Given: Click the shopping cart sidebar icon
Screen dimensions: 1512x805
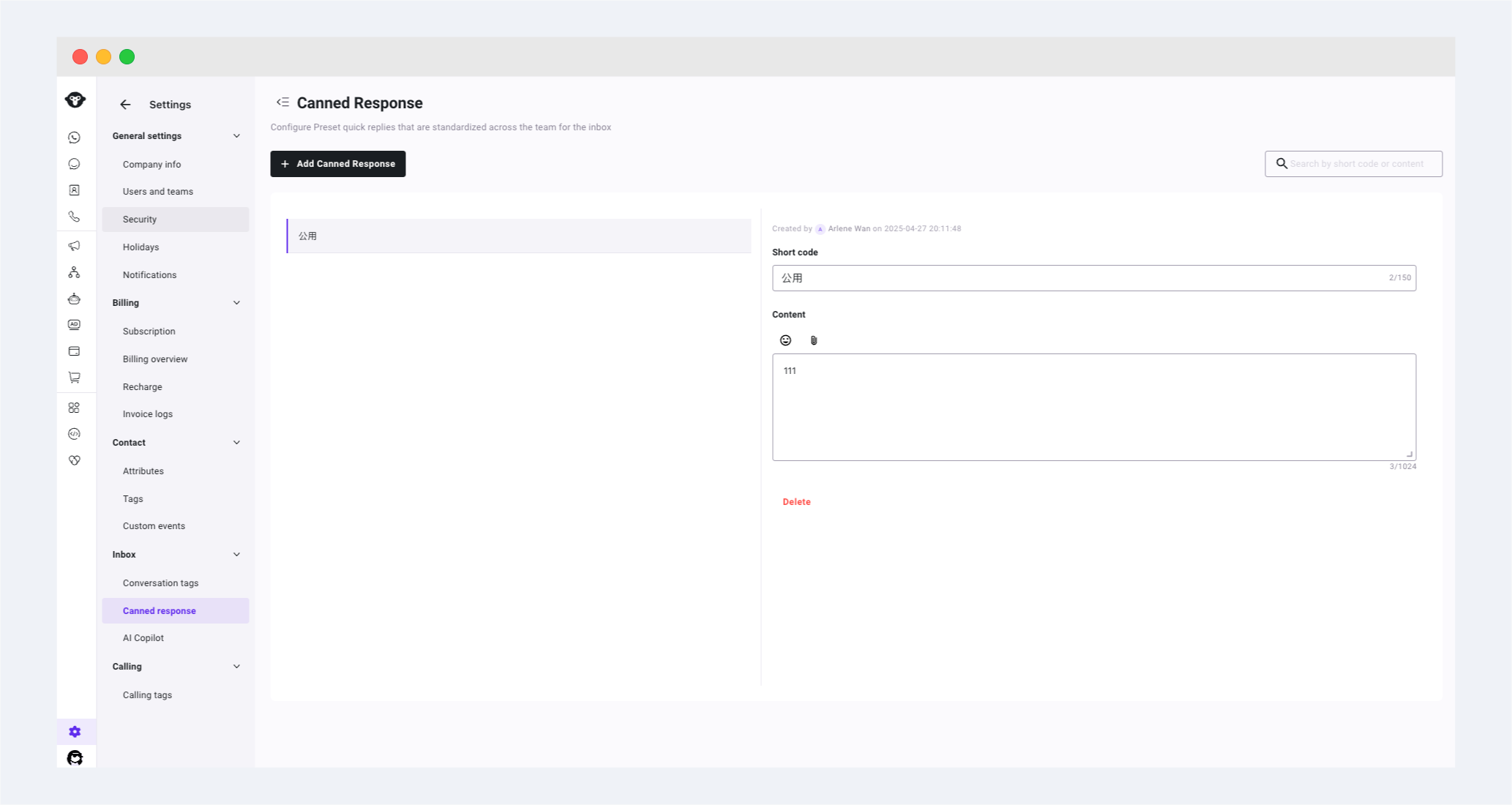Looking at the screenshot, I should (x=74, y=378).
